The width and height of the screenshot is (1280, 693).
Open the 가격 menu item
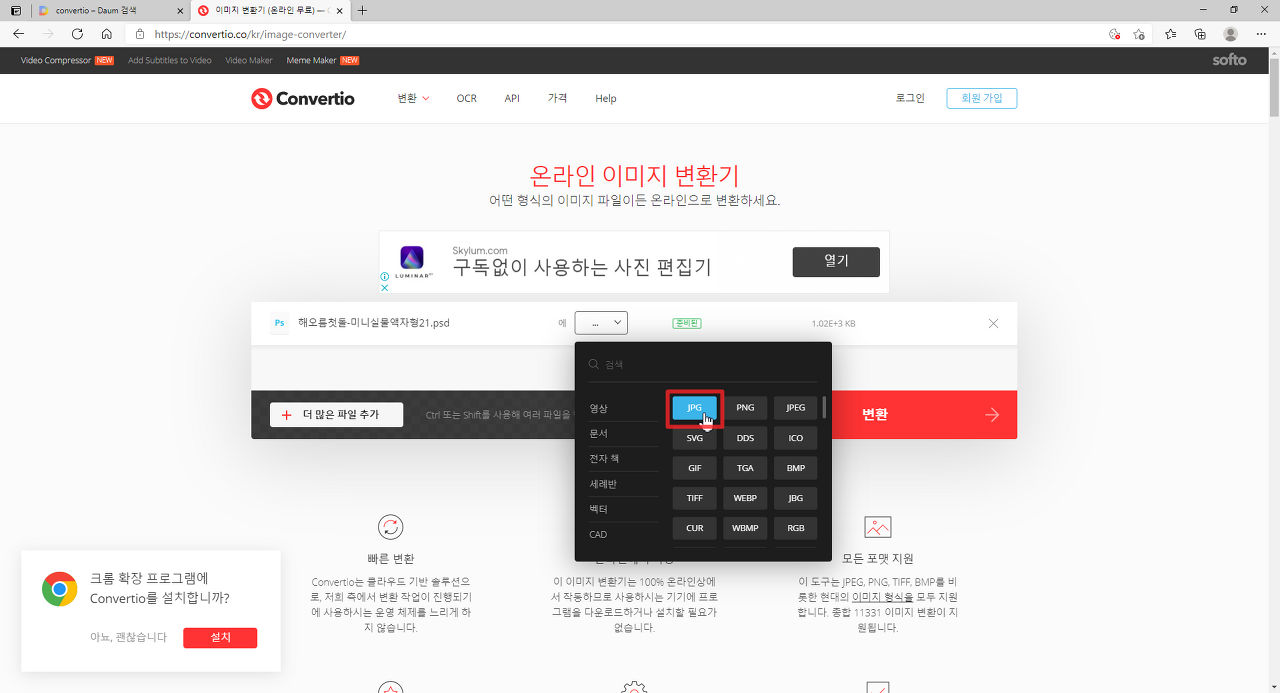[557, 98]
